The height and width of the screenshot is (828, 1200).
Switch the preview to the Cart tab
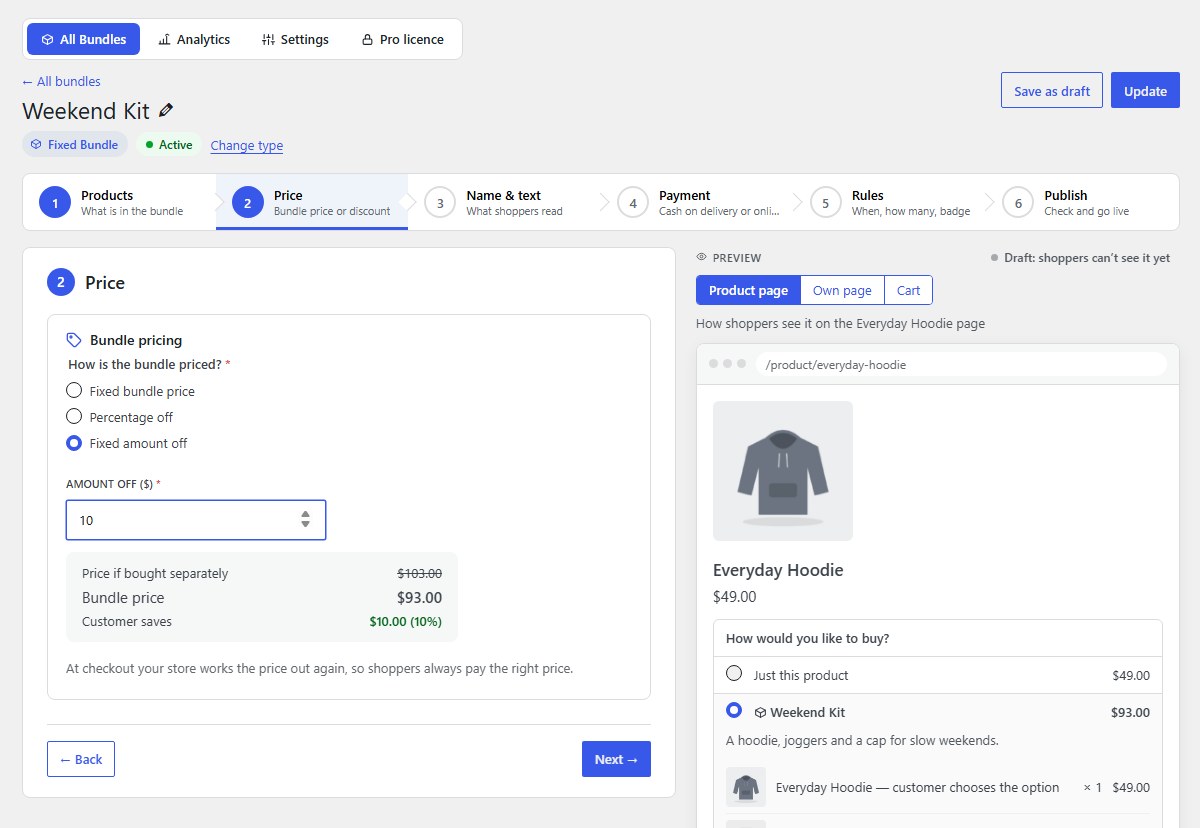click(908, 290)
